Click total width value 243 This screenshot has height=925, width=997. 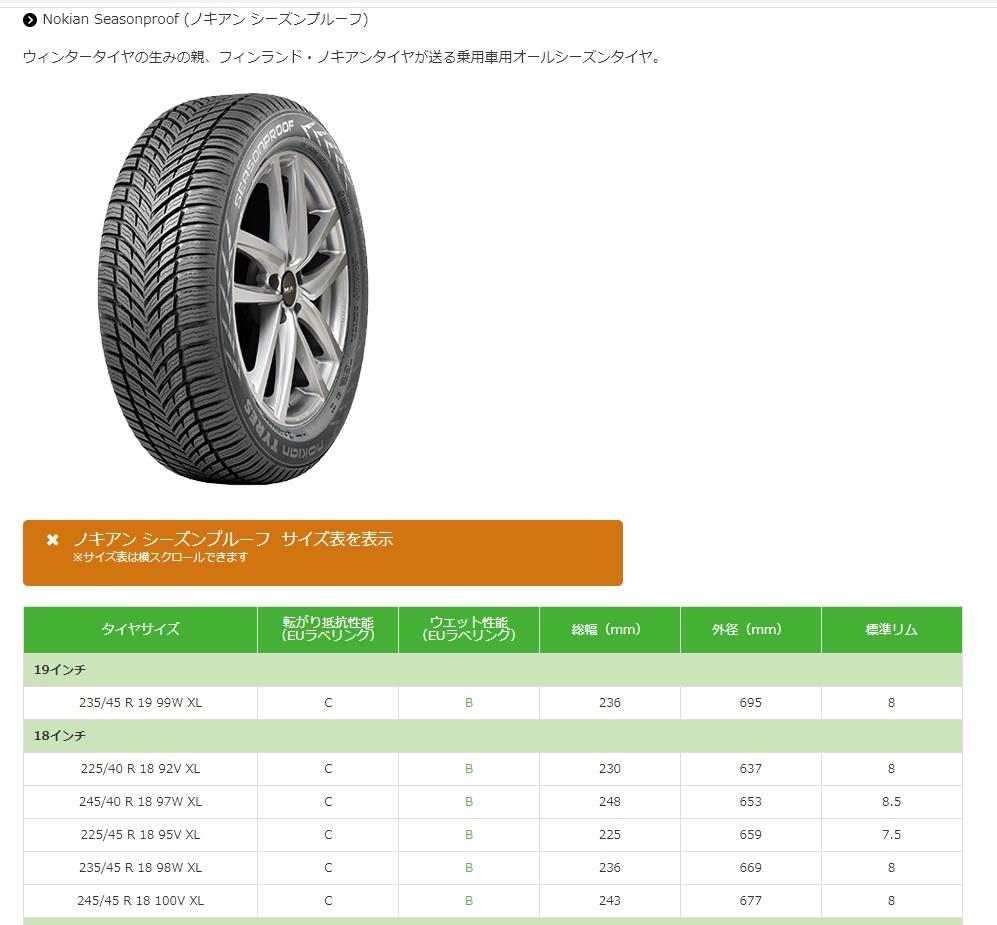point(610,901)
